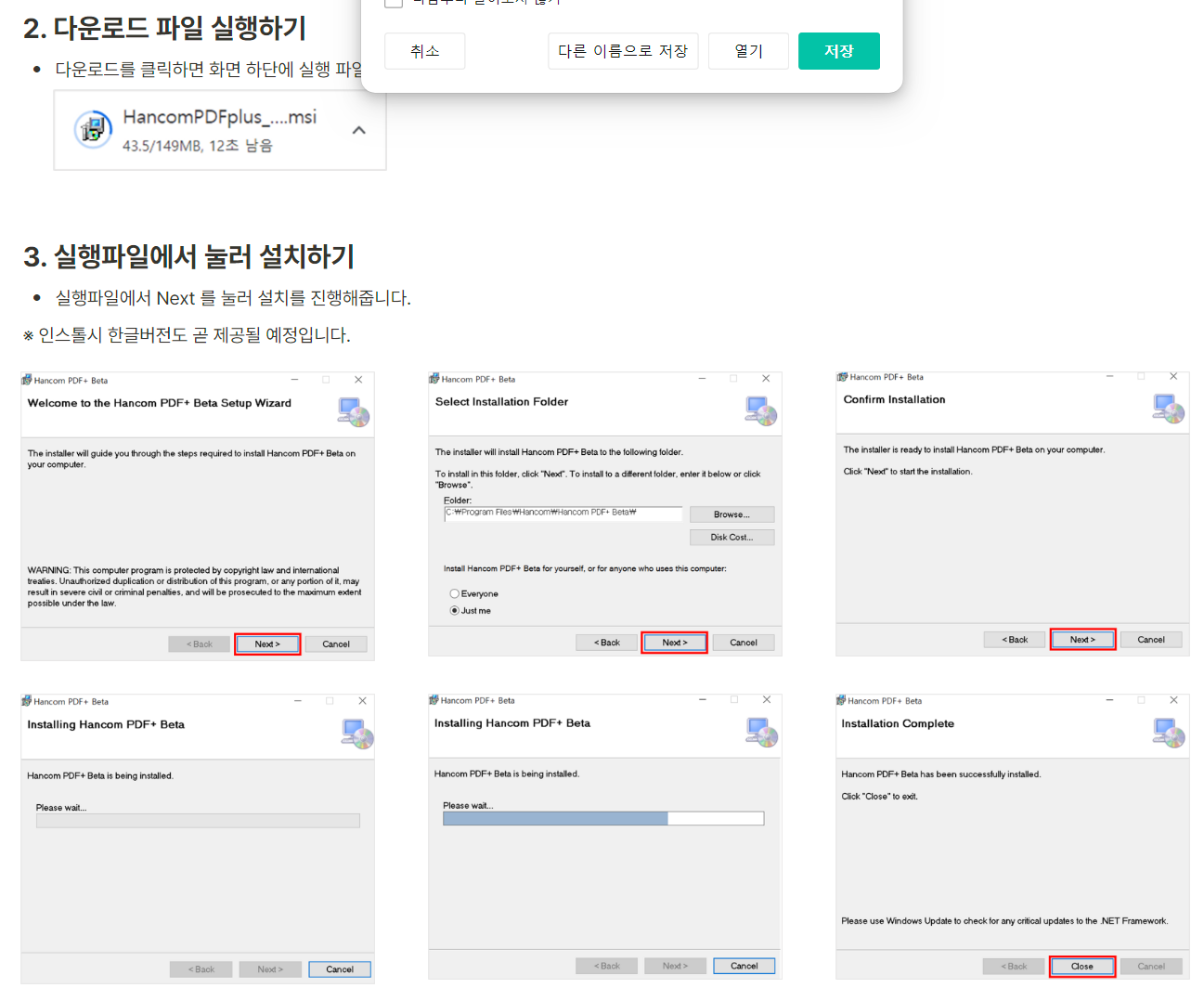Viewport: 1204px width, 1001px height.
Task: Click title bar icon of Confirm Installation window
Action: (x=842, y=377)
